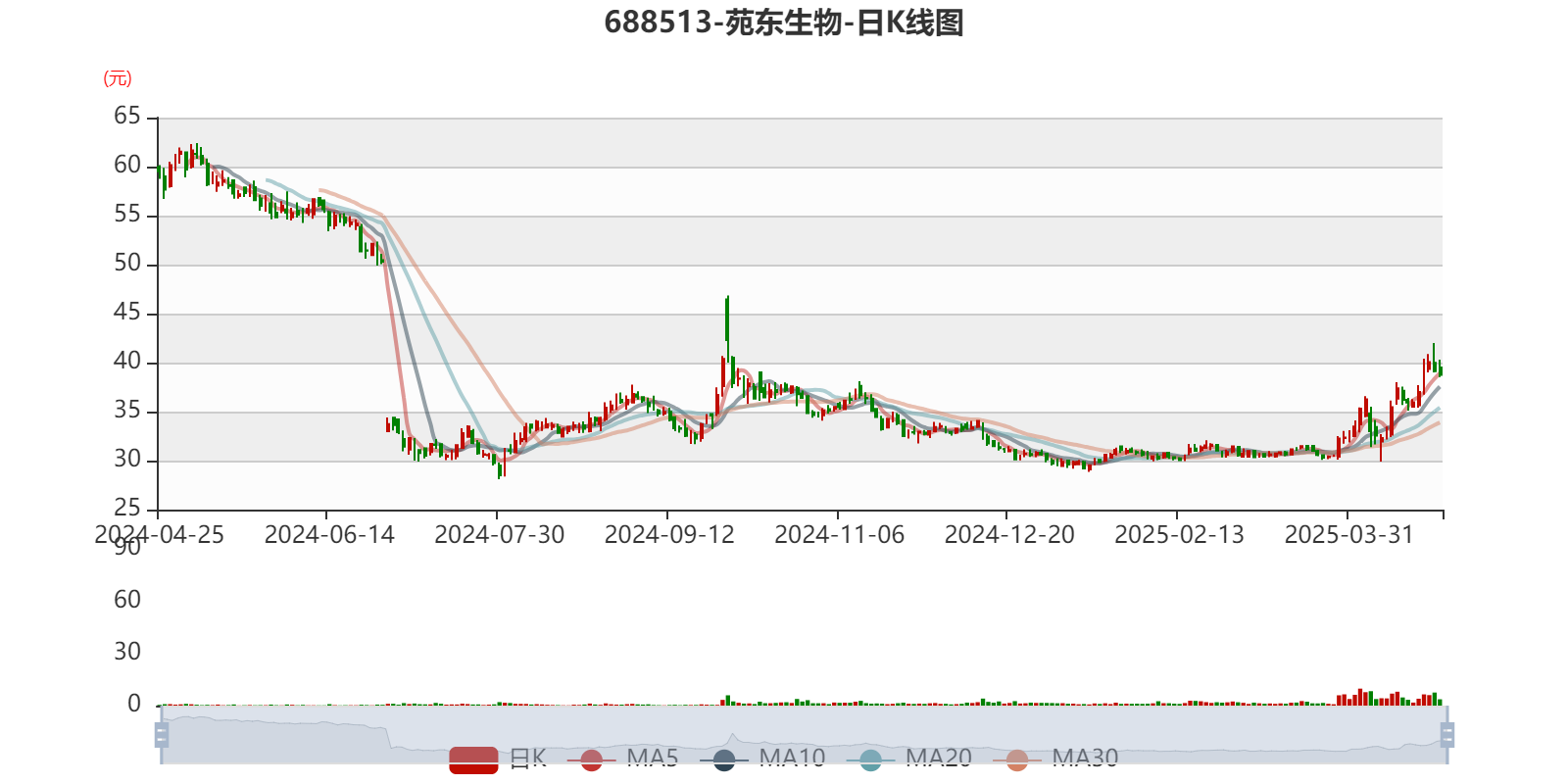Screen dimensions: 1568x784
Task: Click the MA30 legend circle icon
Action: [1017, 759]
